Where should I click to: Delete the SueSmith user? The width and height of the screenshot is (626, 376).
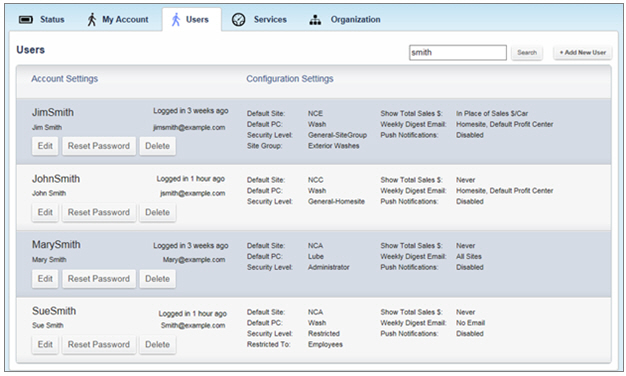coord(157,344)
